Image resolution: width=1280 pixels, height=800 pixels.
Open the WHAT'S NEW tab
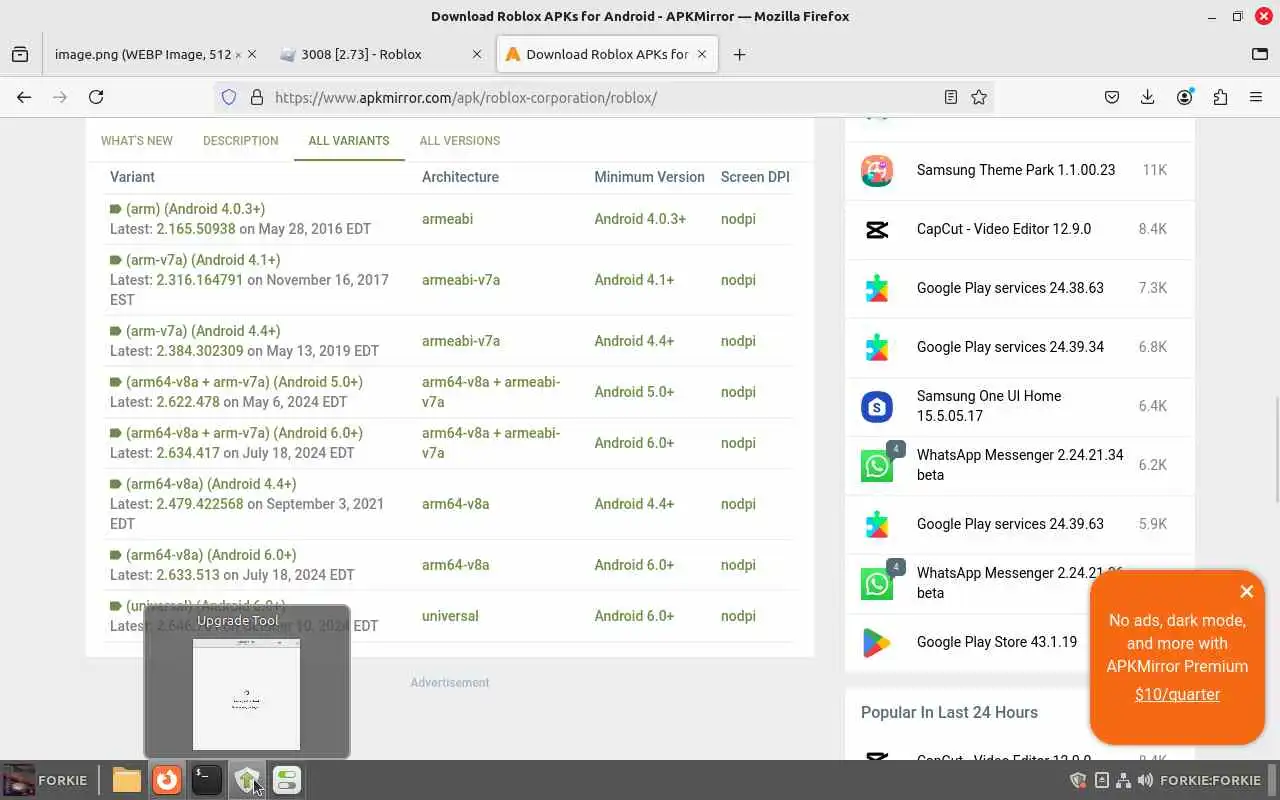(x=137, y=140)
